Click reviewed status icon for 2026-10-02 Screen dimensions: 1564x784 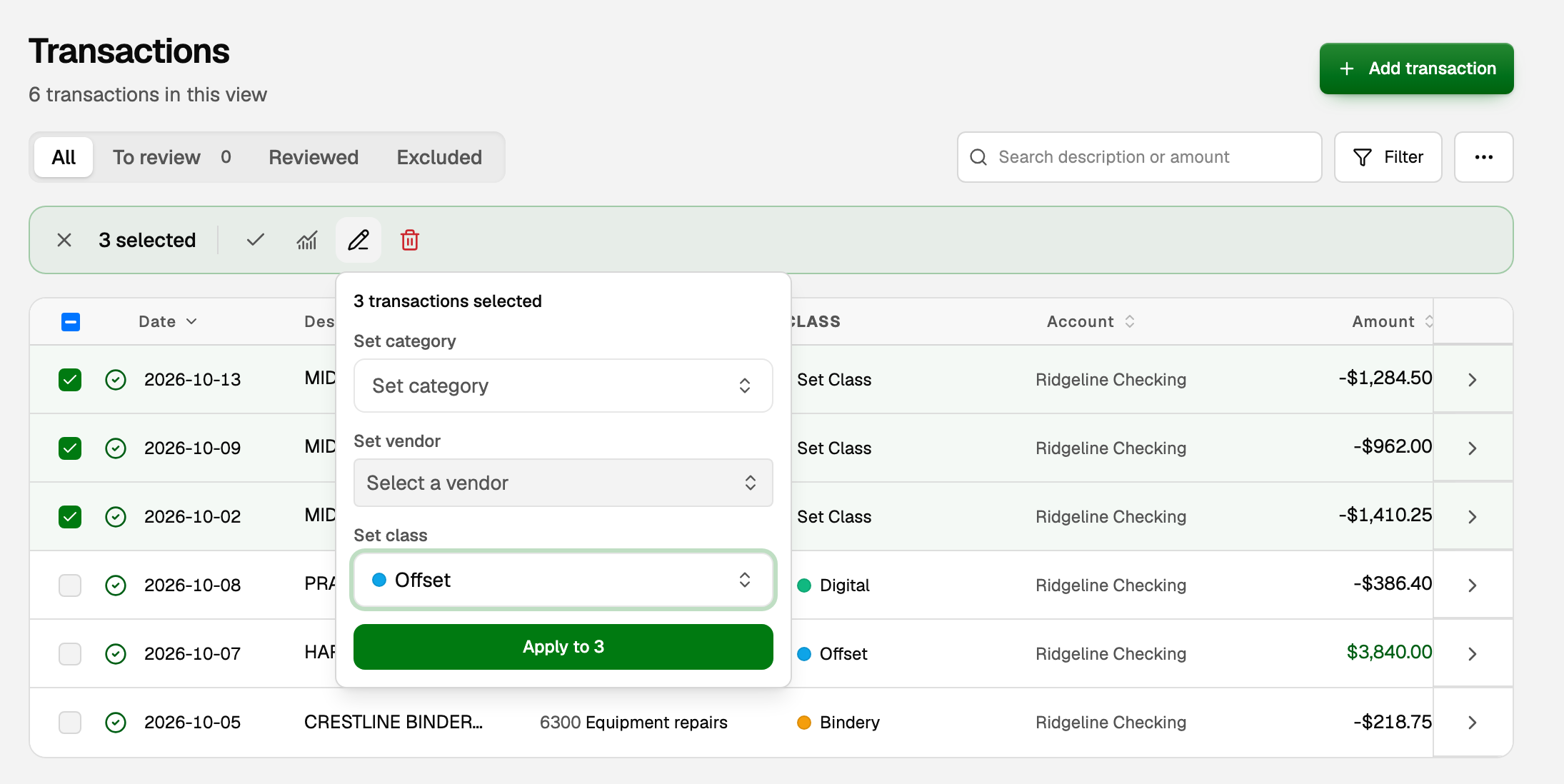click(x=116, y=517)
